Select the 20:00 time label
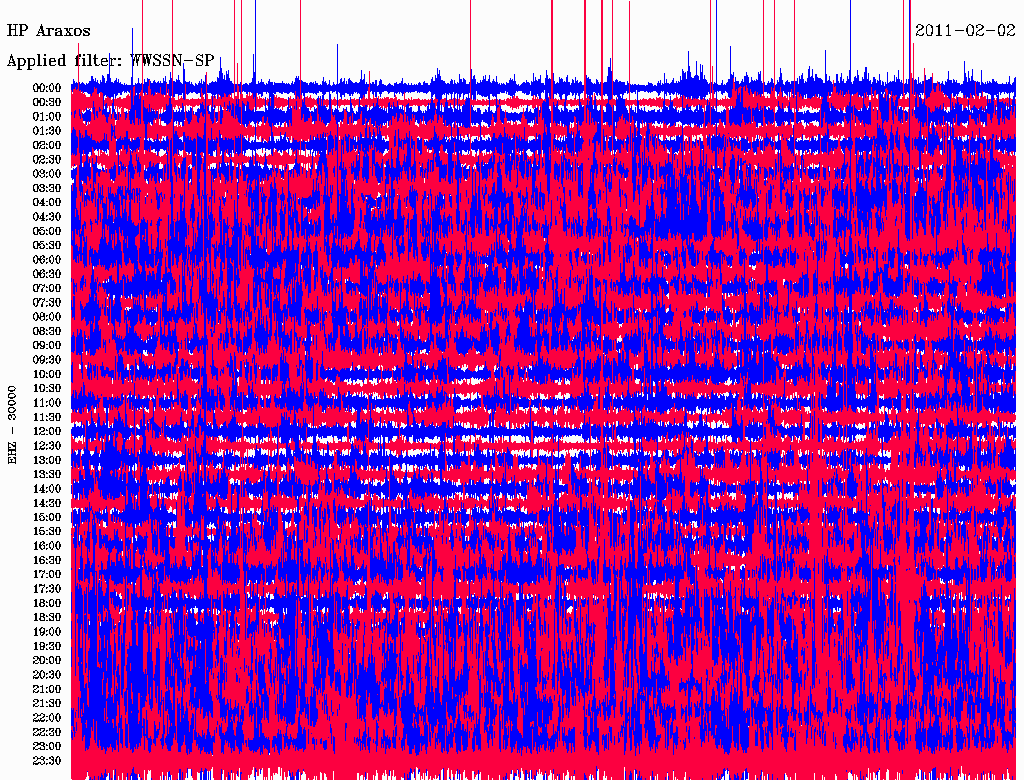Image resolution: width=1024 pixels, height=780 pixels. click(47, 660)
